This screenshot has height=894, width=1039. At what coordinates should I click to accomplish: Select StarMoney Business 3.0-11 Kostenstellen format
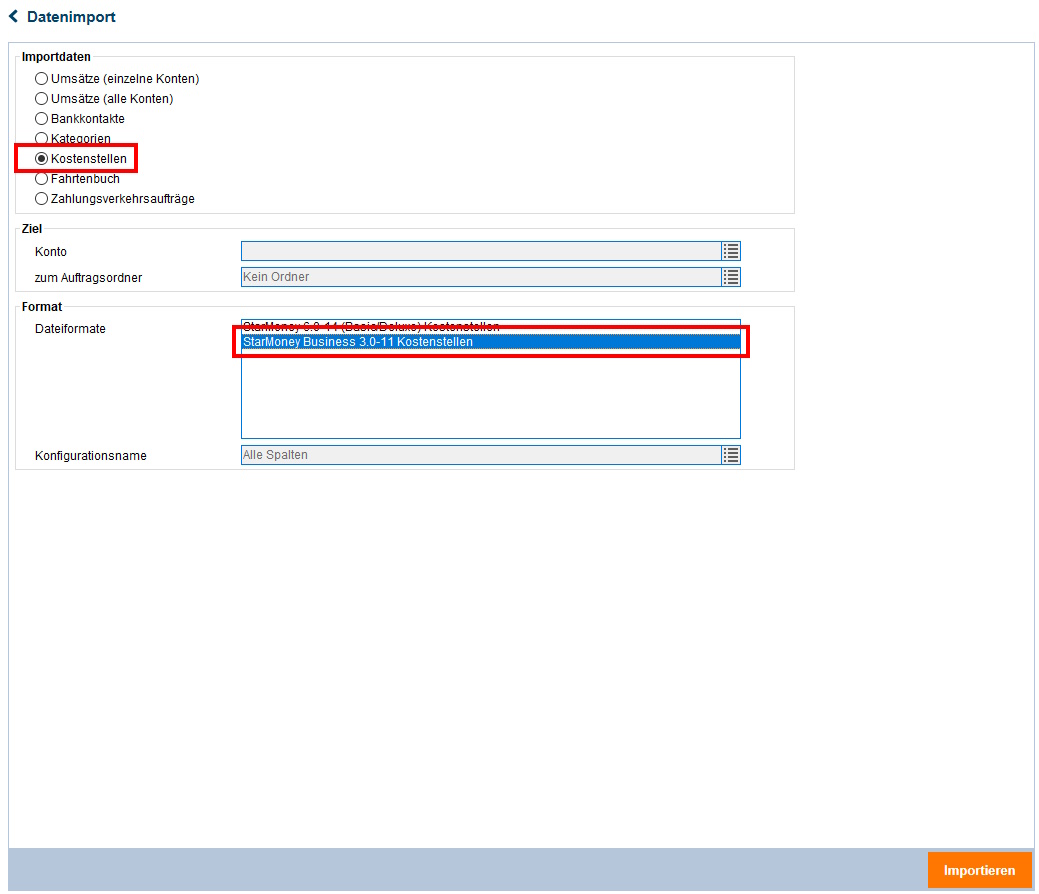tap(491, 342)
